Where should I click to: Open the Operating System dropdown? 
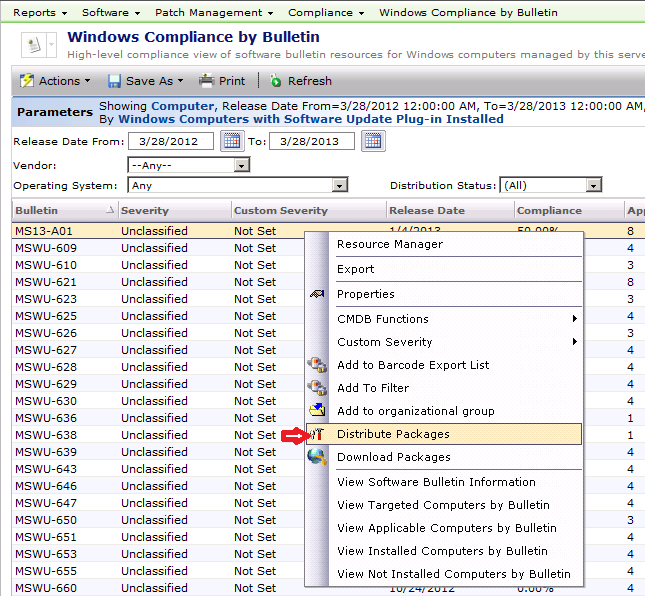[339, 186]
